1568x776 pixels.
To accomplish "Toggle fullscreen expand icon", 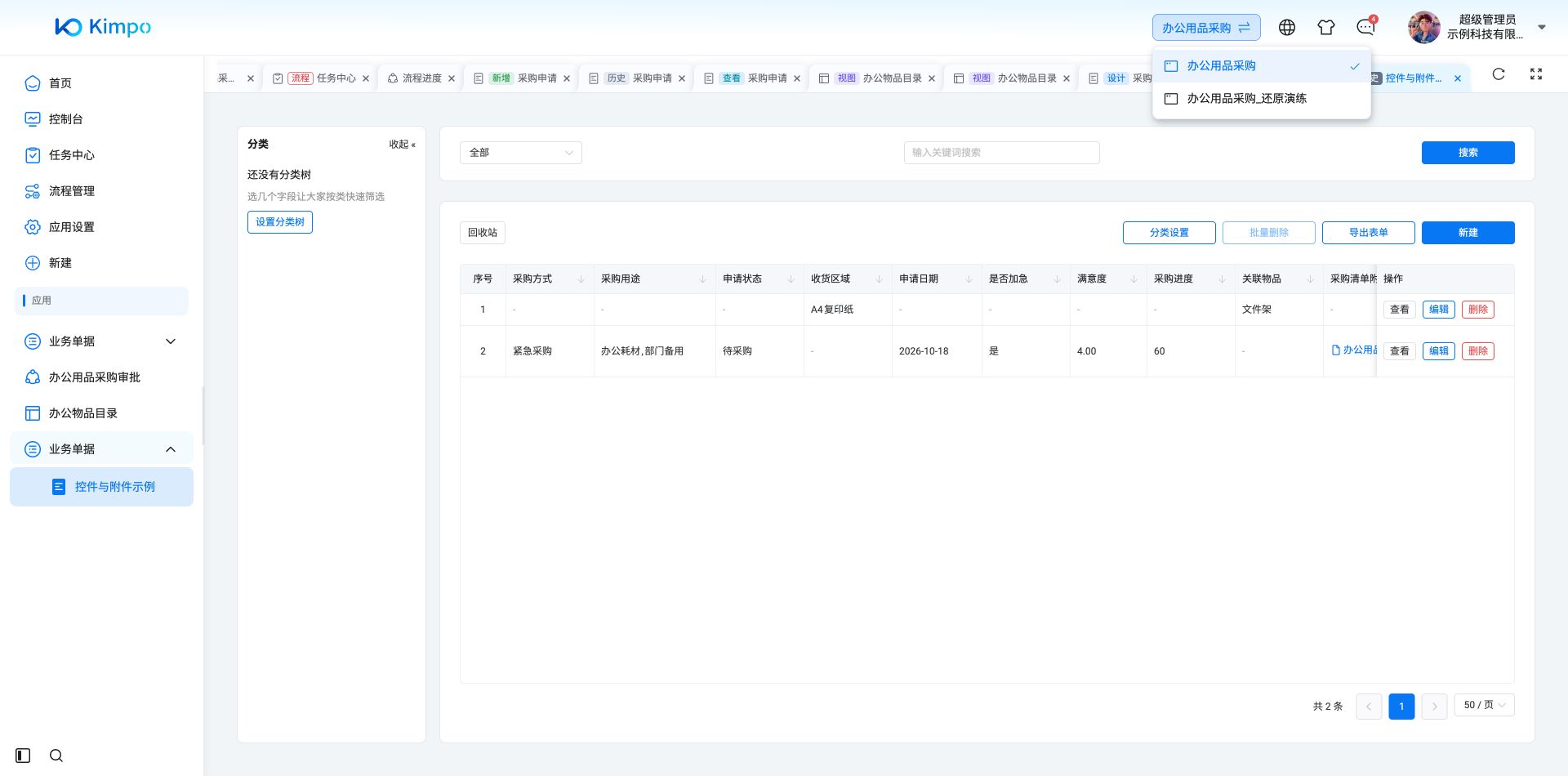I will tap(1536, 74).
